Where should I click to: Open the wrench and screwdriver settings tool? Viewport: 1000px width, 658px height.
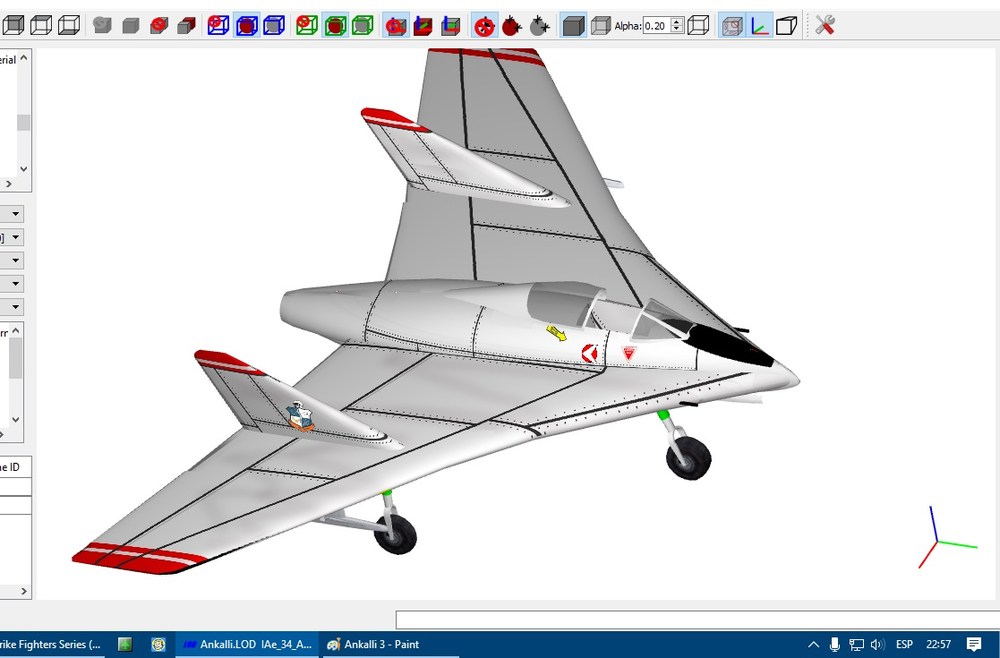click(x=825, y=26)
